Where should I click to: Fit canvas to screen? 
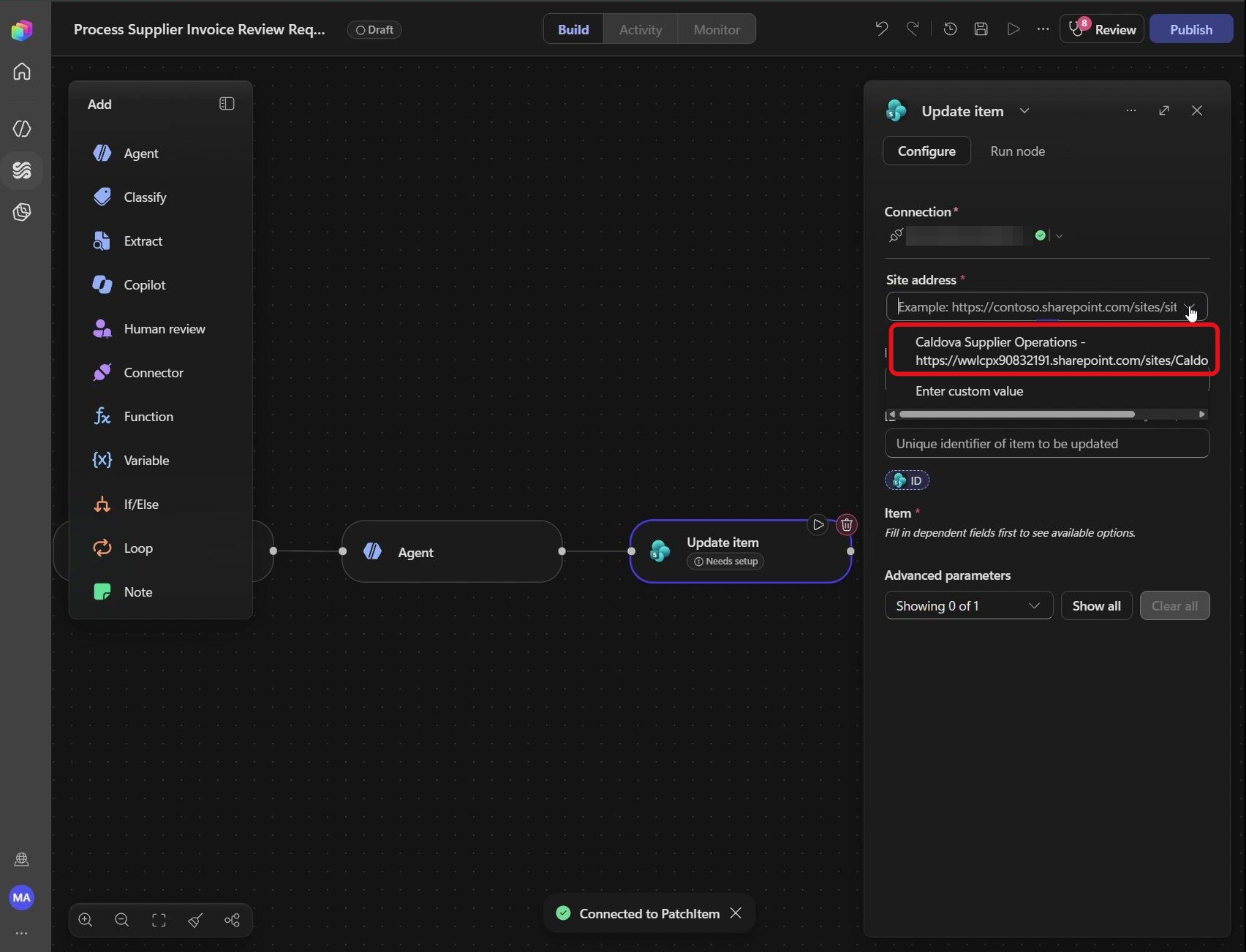pyautogui.click(x=159, y=920)
